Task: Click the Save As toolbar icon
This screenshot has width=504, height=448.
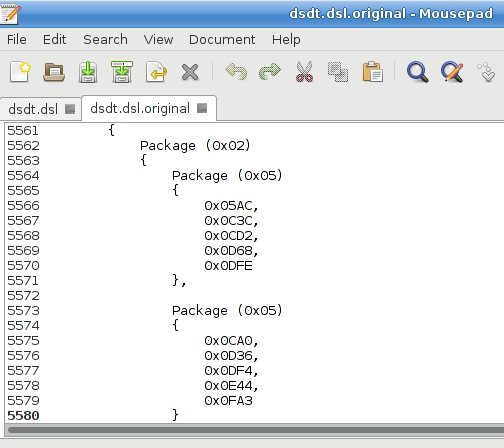Action: point(122,72)
